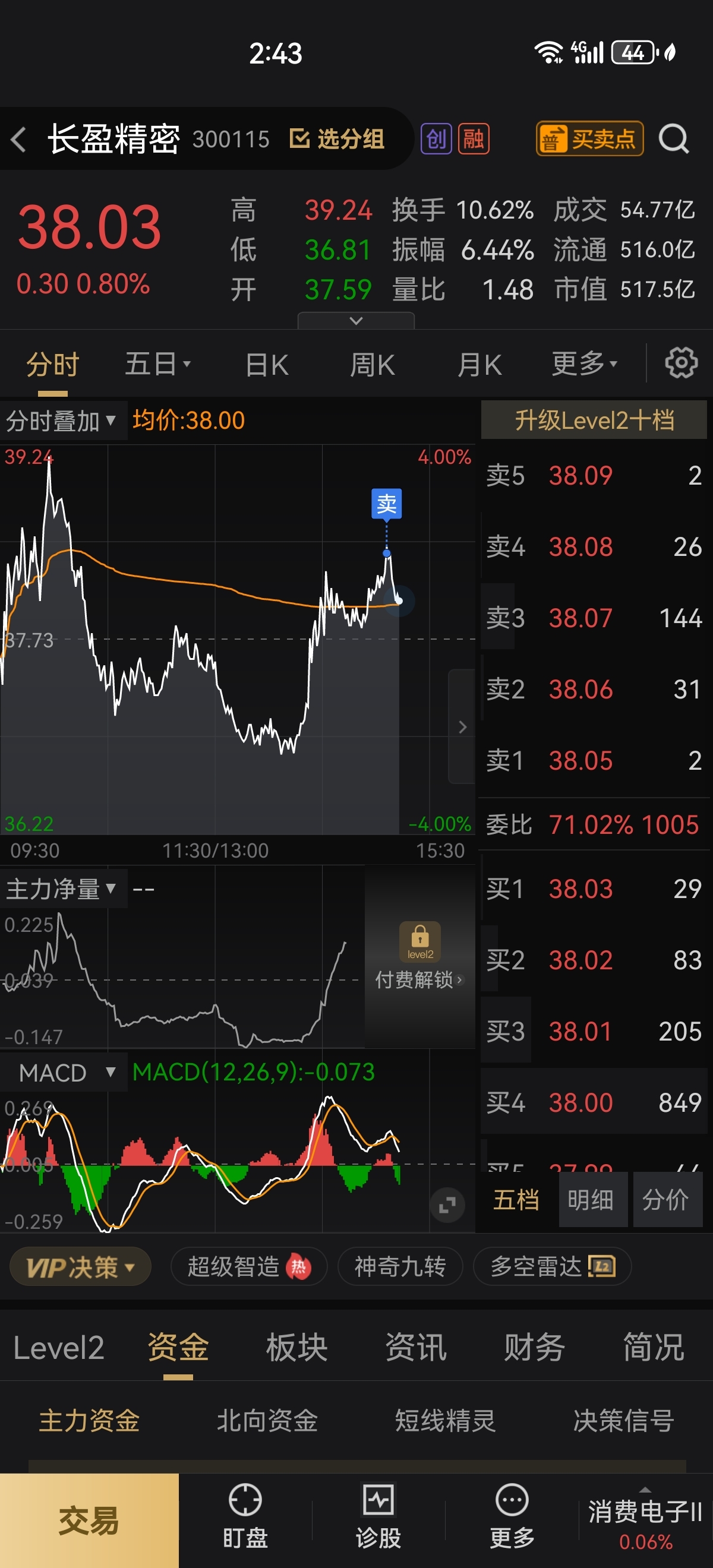Tap the 卖3 38.07 order row
This screenshot has width=713, height=1568.
(x=594, y=618)
